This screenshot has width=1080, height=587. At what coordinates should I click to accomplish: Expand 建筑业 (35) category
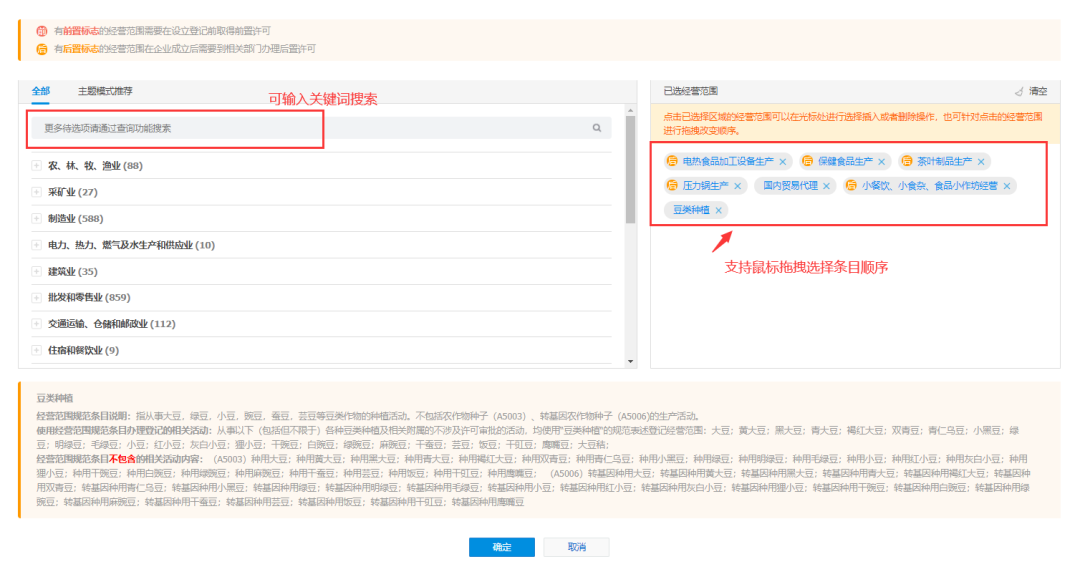point(37,271)
